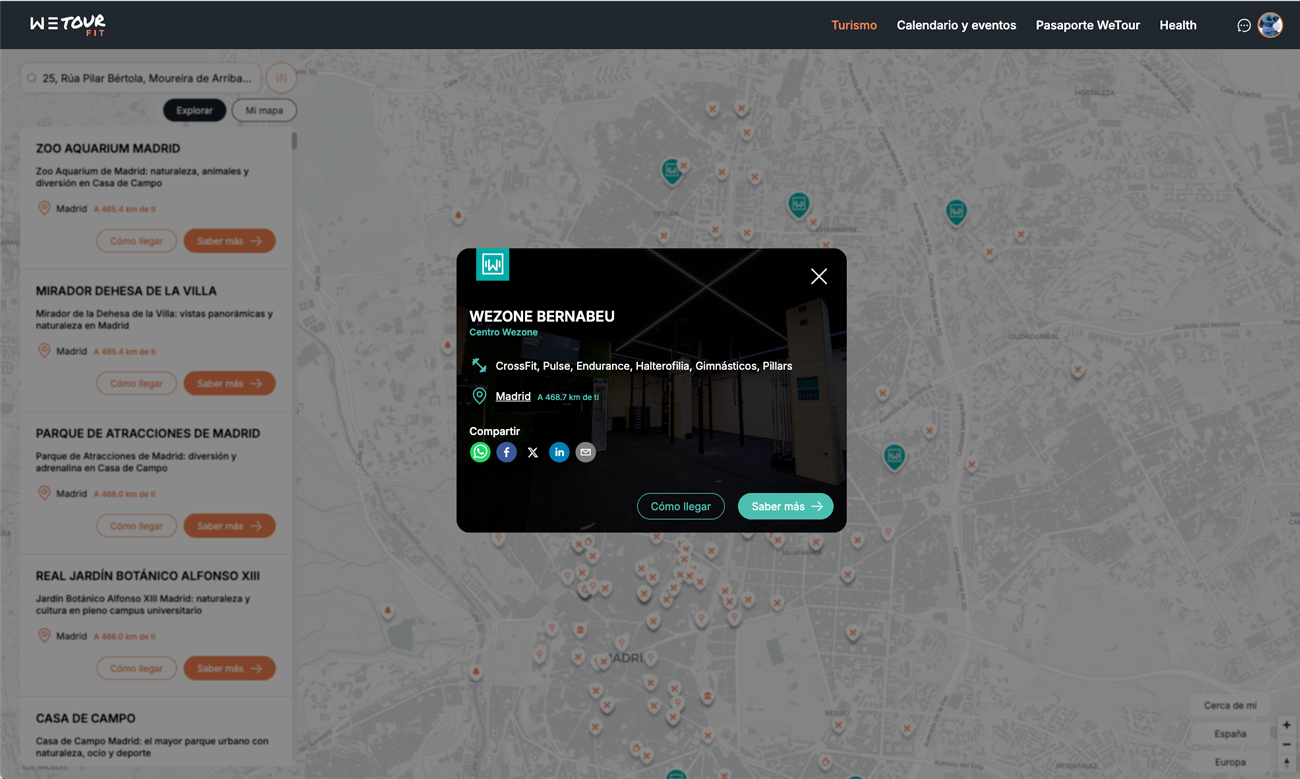
Task: Share the center on LinkedIn
Action: (559, 452)
